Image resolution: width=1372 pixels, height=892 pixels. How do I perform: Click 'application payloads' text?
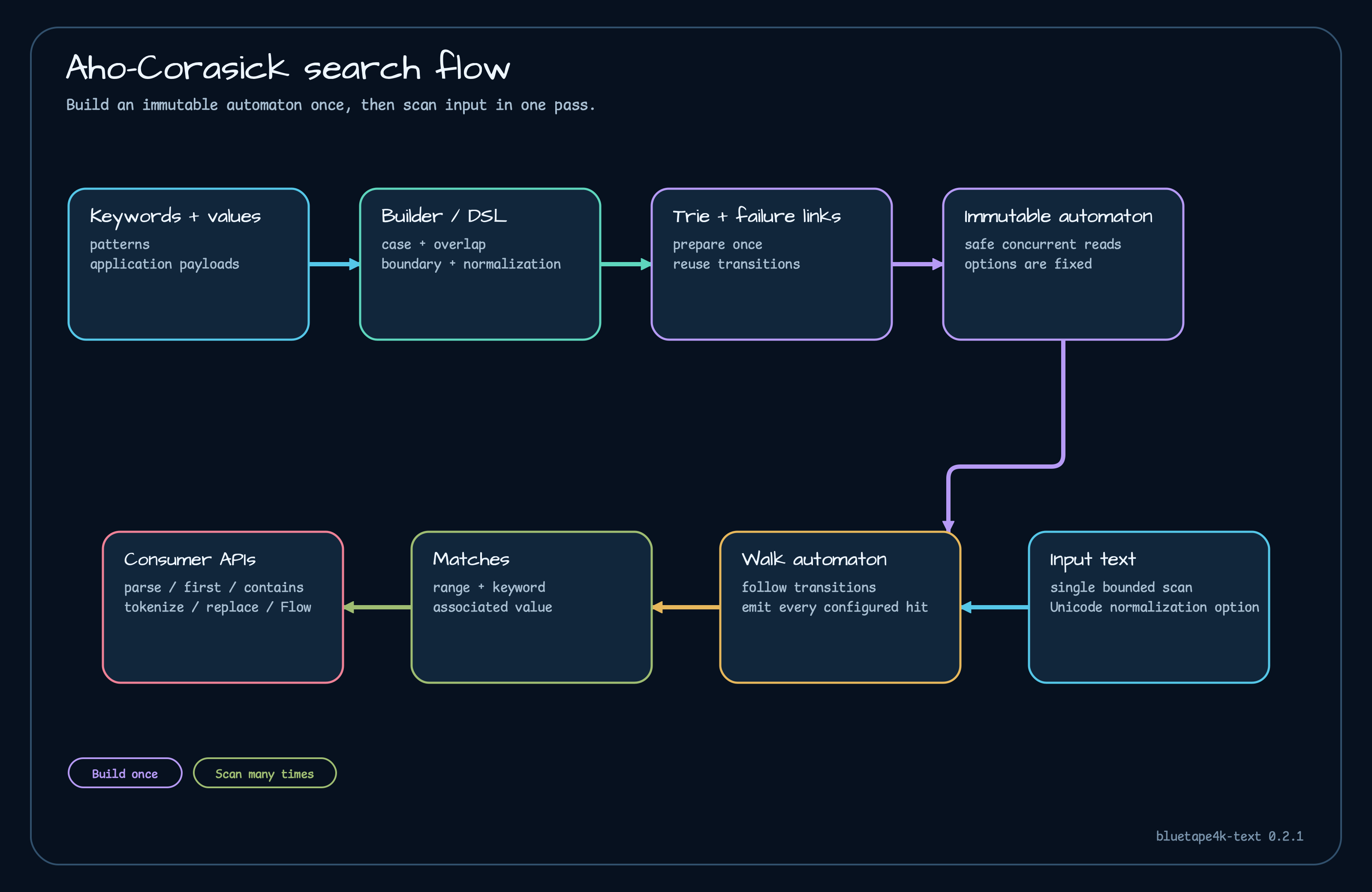(x=164, y=264)
